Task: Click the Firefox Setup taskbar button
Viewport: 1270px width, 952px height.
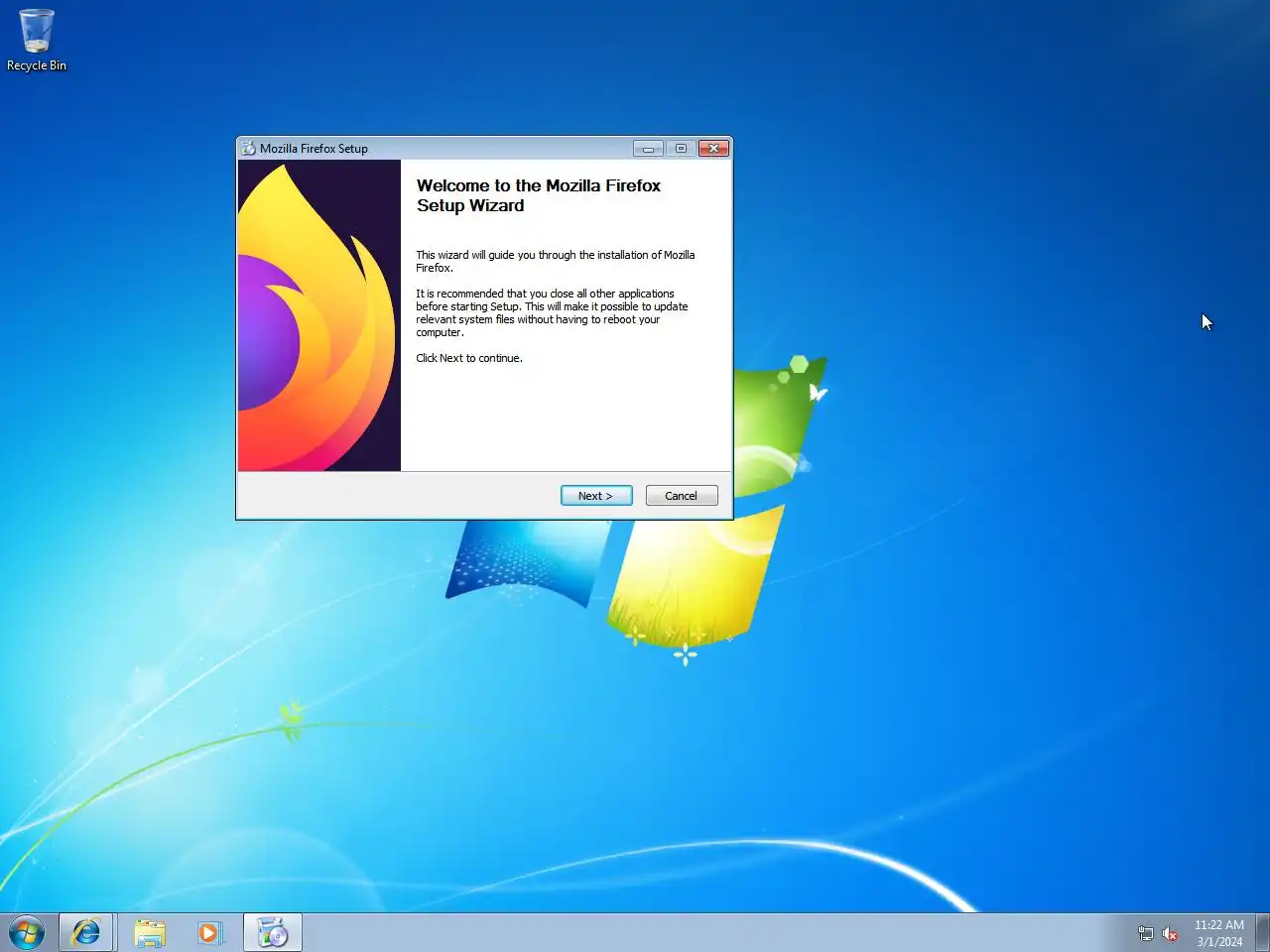Action: point(272,933)
